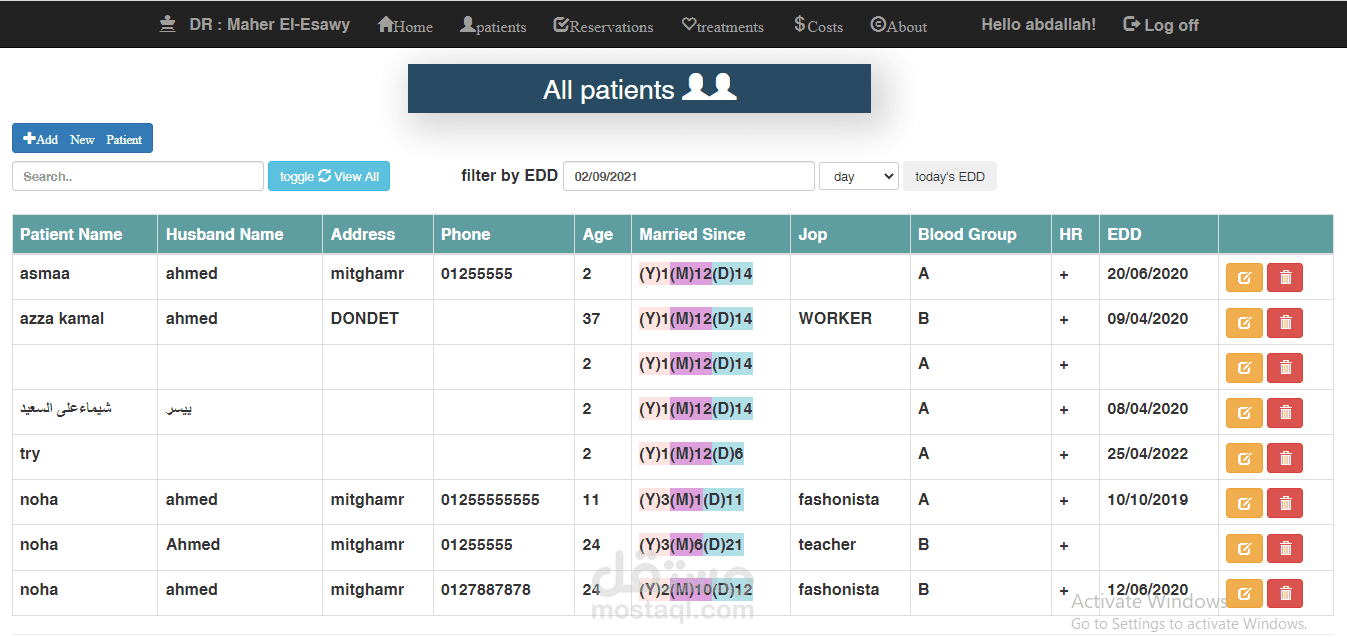Delete the patient with job teacher

(1285, 548)
